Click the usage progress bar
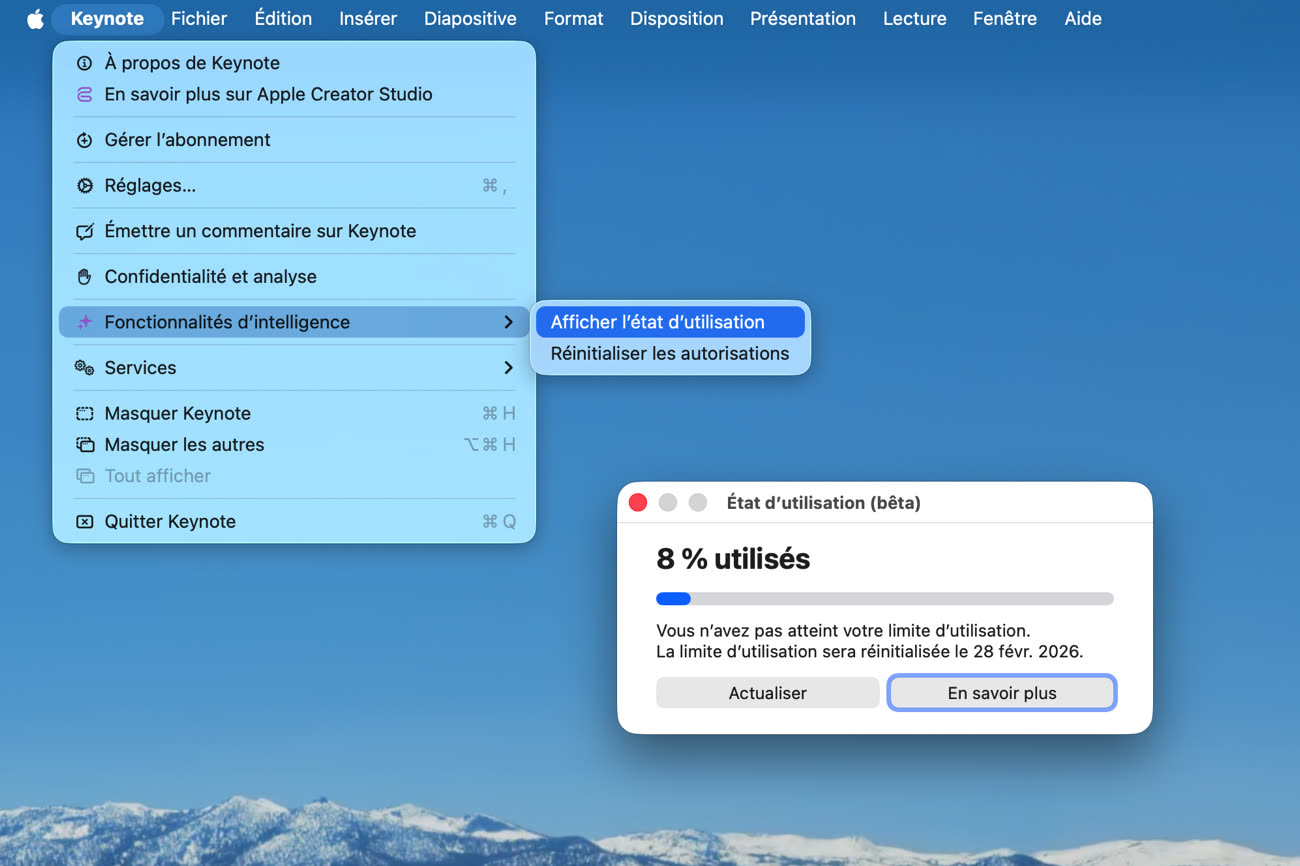1300x866 pixels. click(x=884, y=599)
